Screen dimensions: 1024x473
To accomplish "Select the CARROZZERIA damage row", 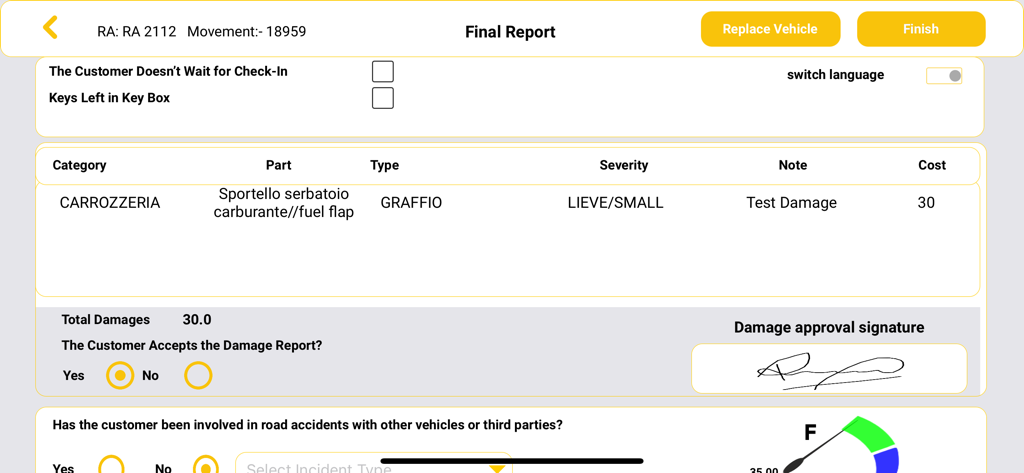I will tap(110, 203).
